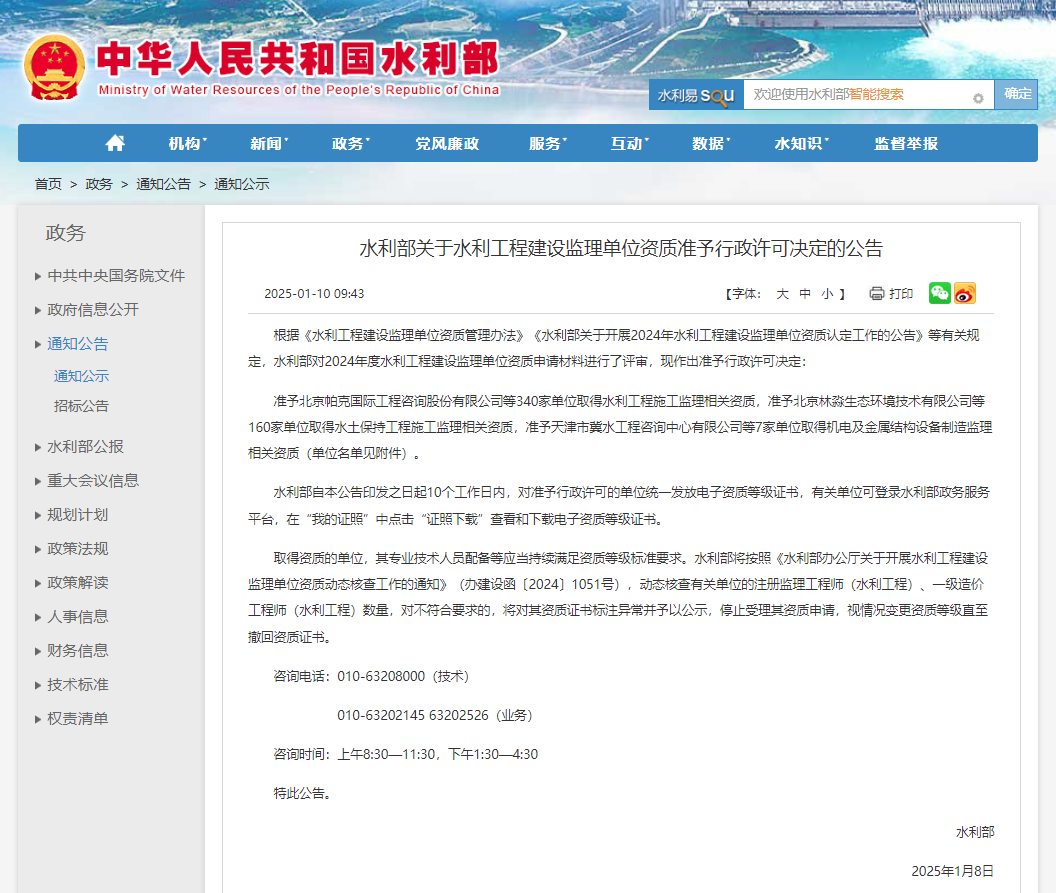Image resolution: width=1056 pixels, height=893 pixels.
Task: Share the article via the WeChat icon
Action: point(938,294)
